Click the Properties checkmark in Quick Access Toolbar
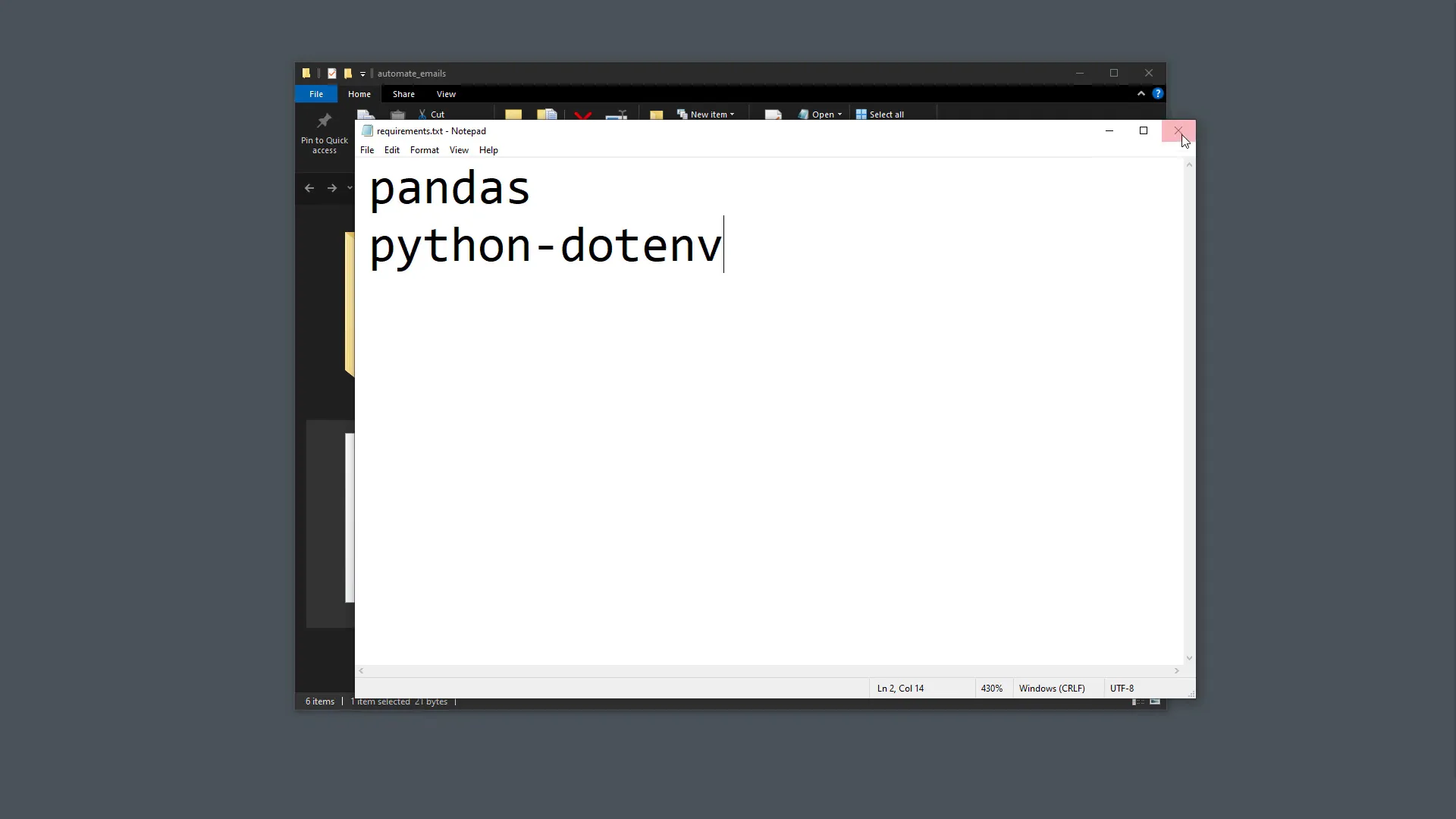This screenshot has width=1456, height=819. point(331,73)
